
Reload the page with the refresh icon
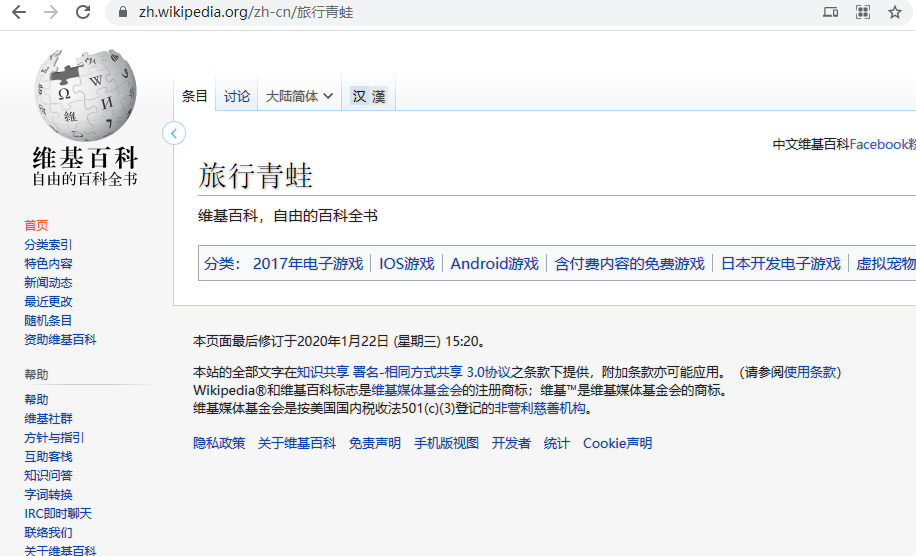[83, 12]
